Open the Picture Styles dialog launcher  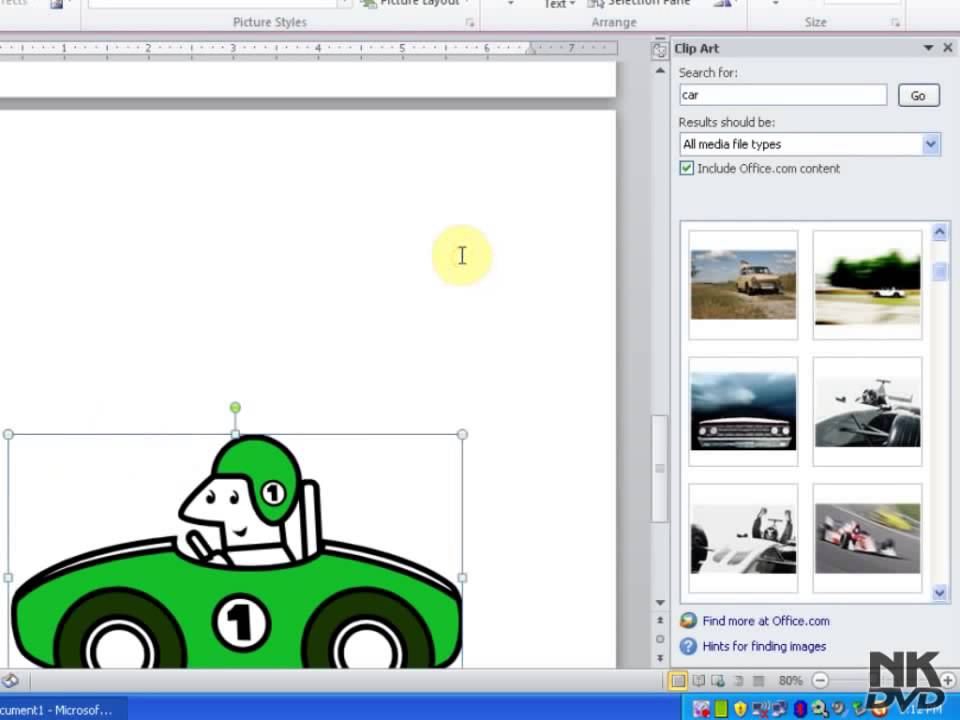coord(470,23)
